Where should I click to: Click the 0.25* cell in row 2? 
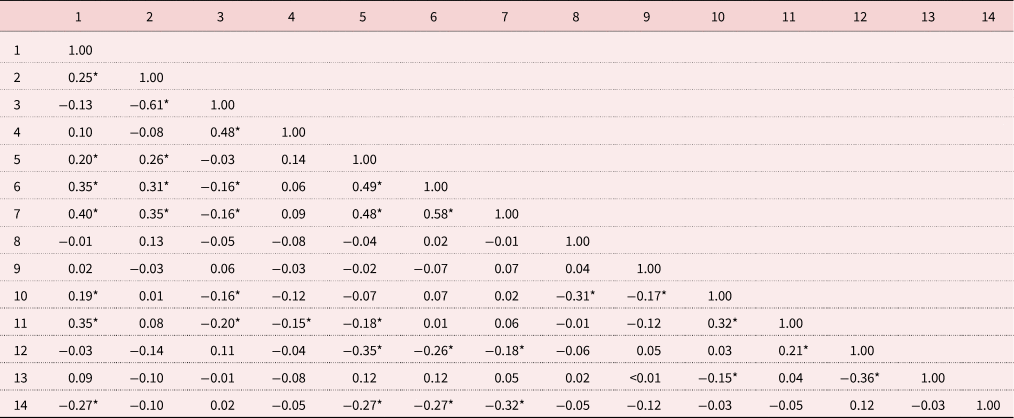click(82, 77)
